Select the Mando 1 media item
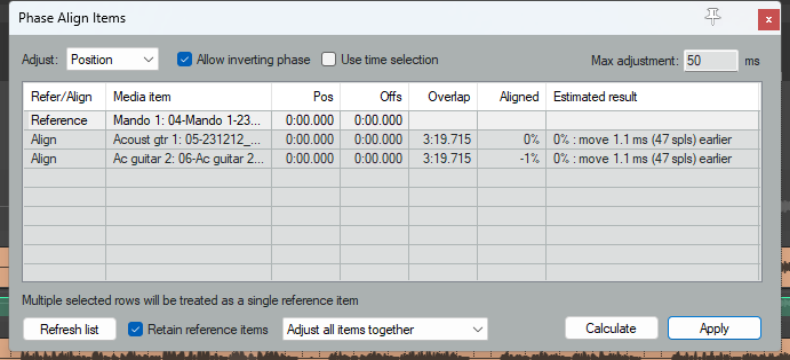 click(188, 120)
